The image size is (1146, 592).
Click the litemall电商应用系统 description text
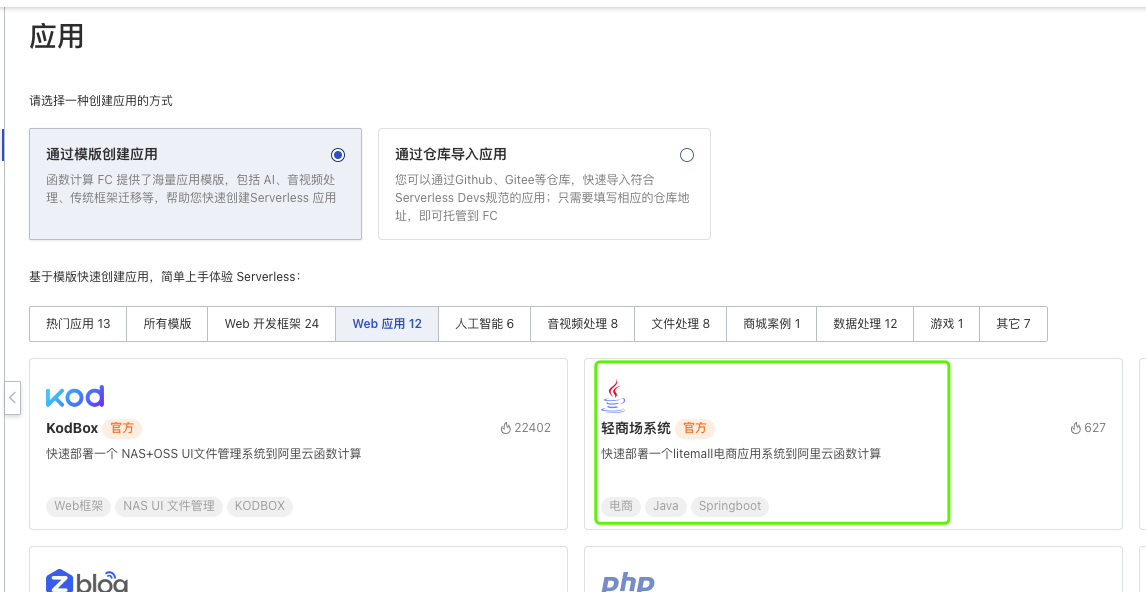pos(741,454)
